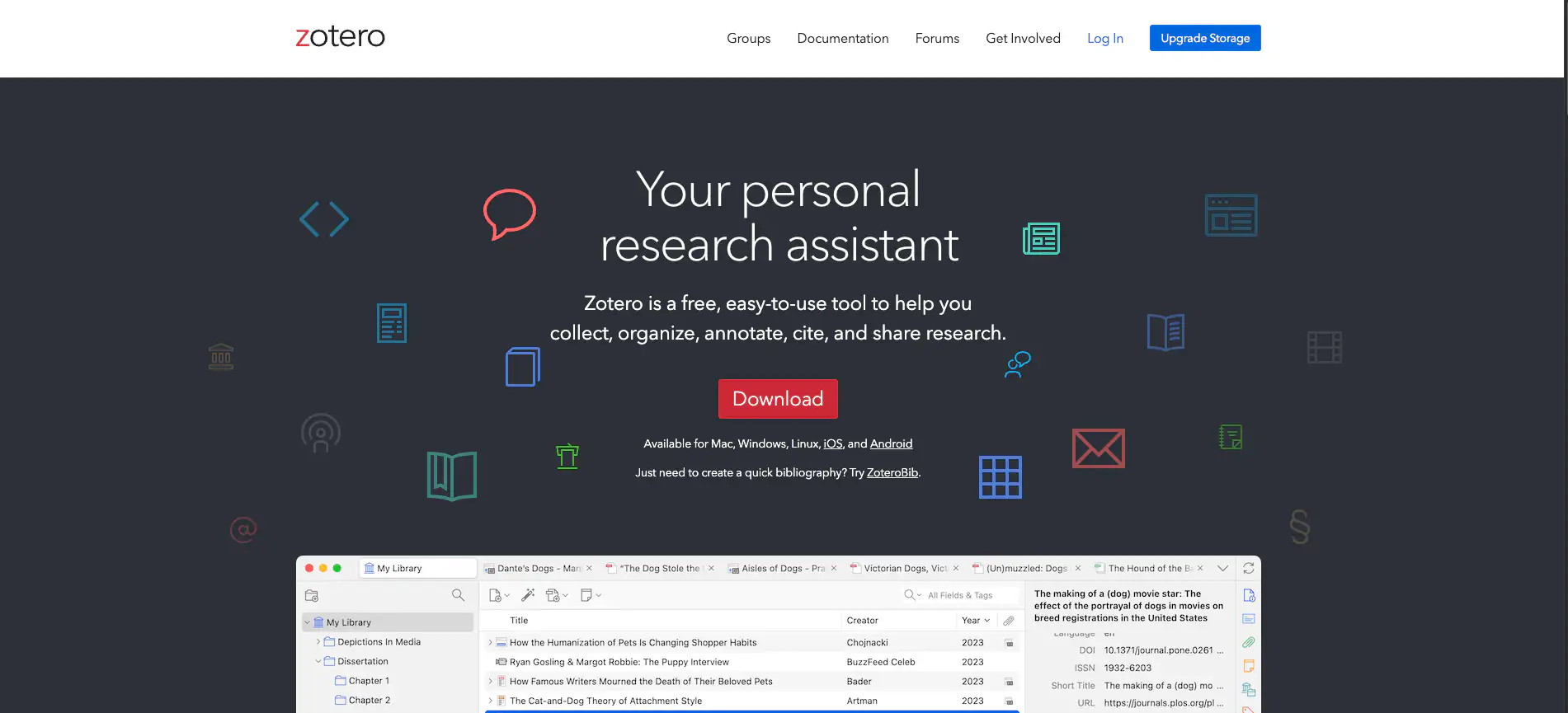Click the stacked pages icon
This screenshot has height=713, width=1568.
click(x=522, y=366)
